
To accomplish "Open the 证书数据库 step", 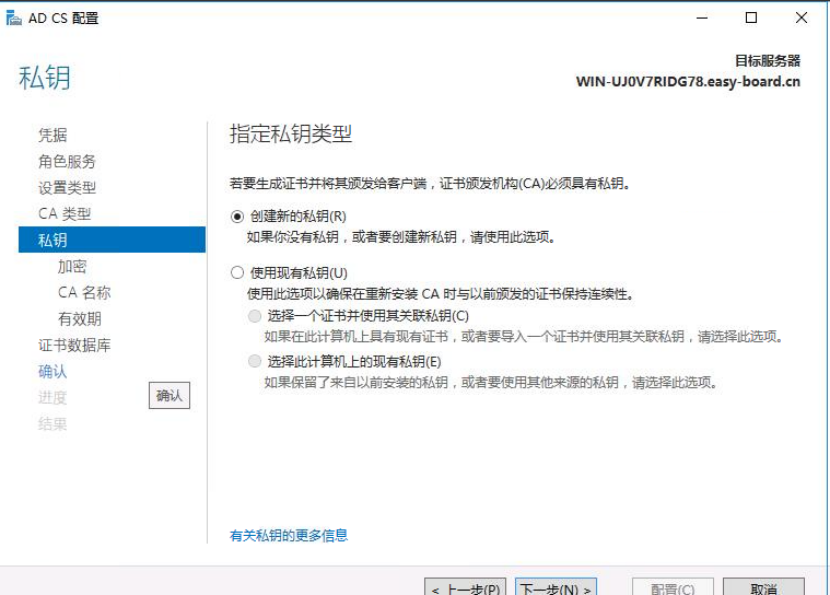I will click(x=74, y=345).
